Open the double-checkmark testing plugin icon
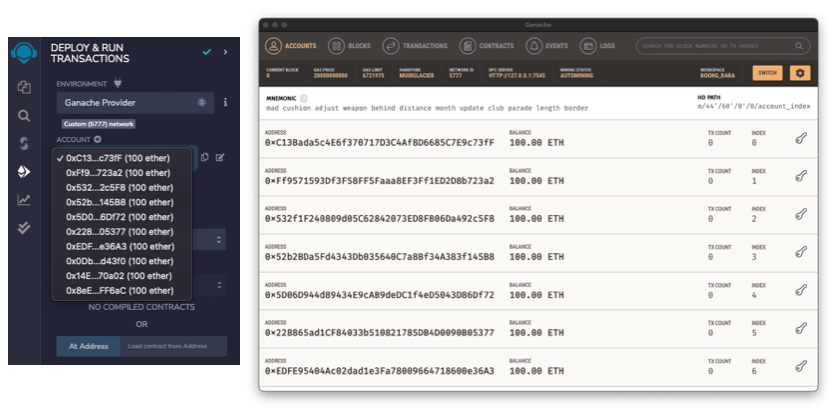The height and width of the screenshot is (413, 833). (x=24, y=228)
